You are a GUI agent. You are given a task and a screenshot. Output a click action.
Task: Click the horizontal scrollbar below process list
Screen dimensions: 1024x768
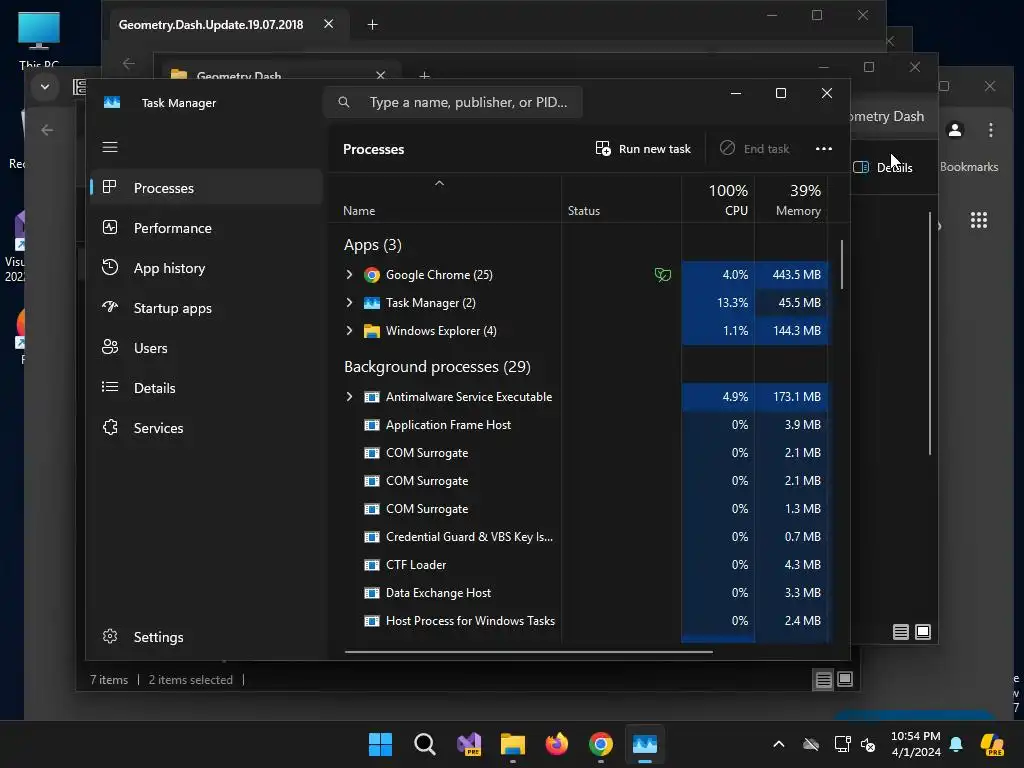click(x=528, y=651)
